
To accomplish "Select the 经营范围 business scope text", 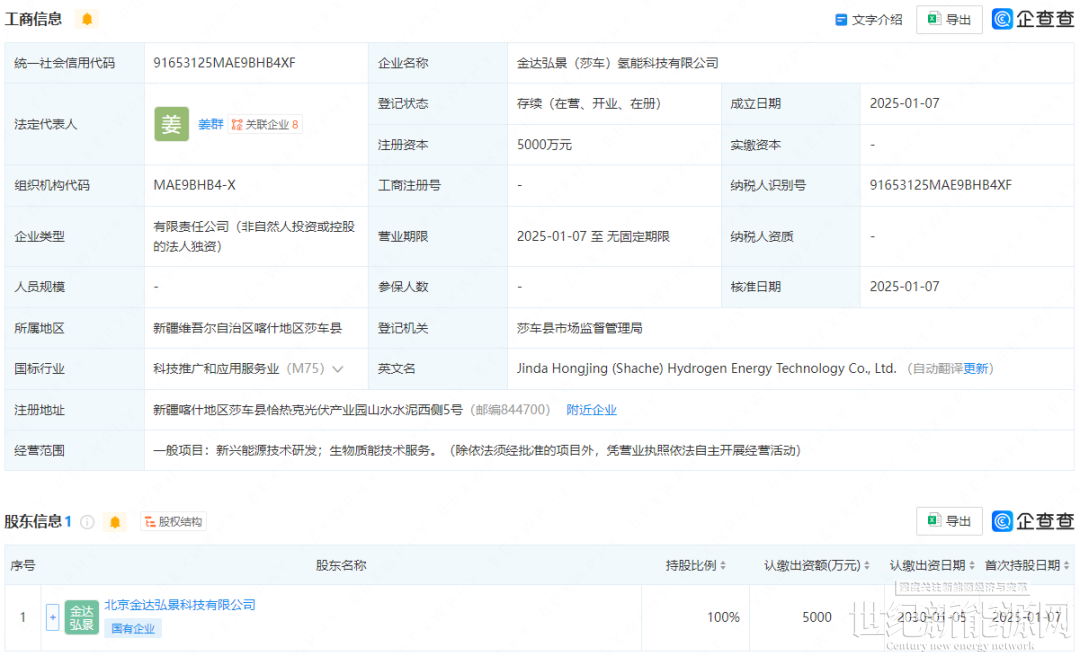I will coord(477,451).
